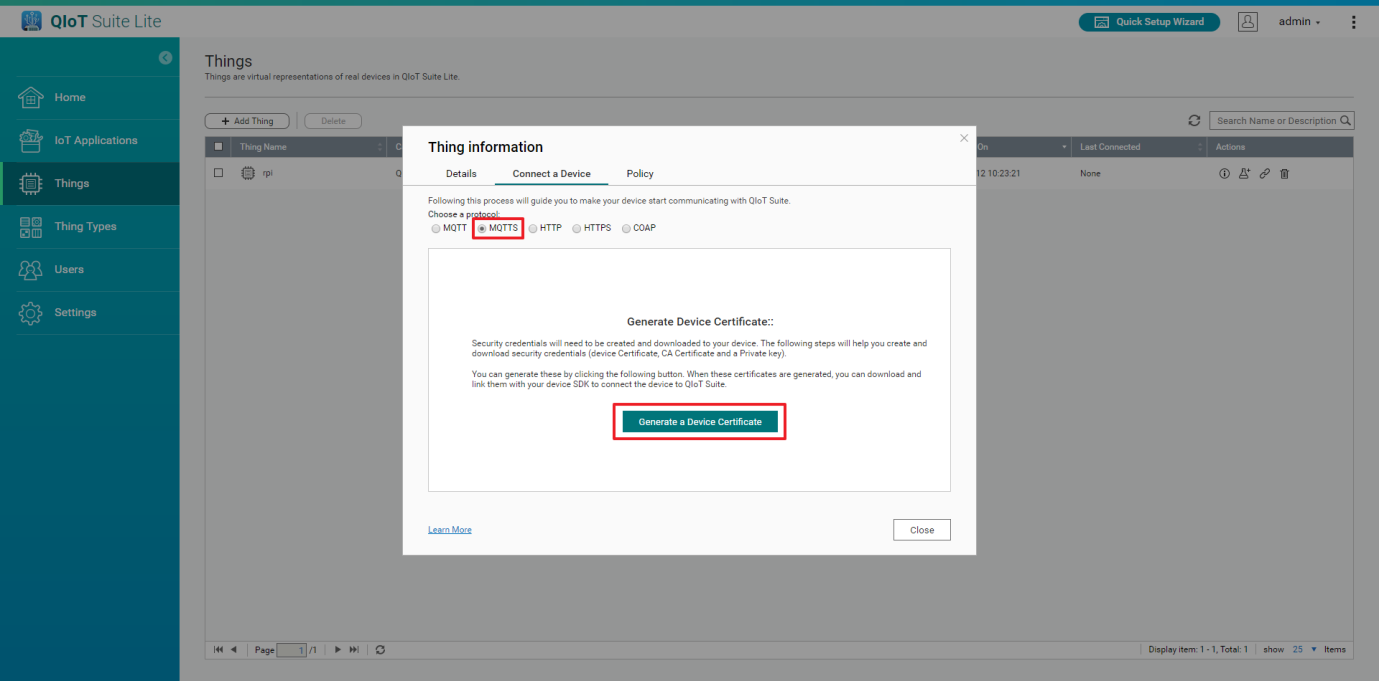Viewport: 1379px width, 681px height.
Task: Refresh the Things list beside search box
Action: point(1194,121)
